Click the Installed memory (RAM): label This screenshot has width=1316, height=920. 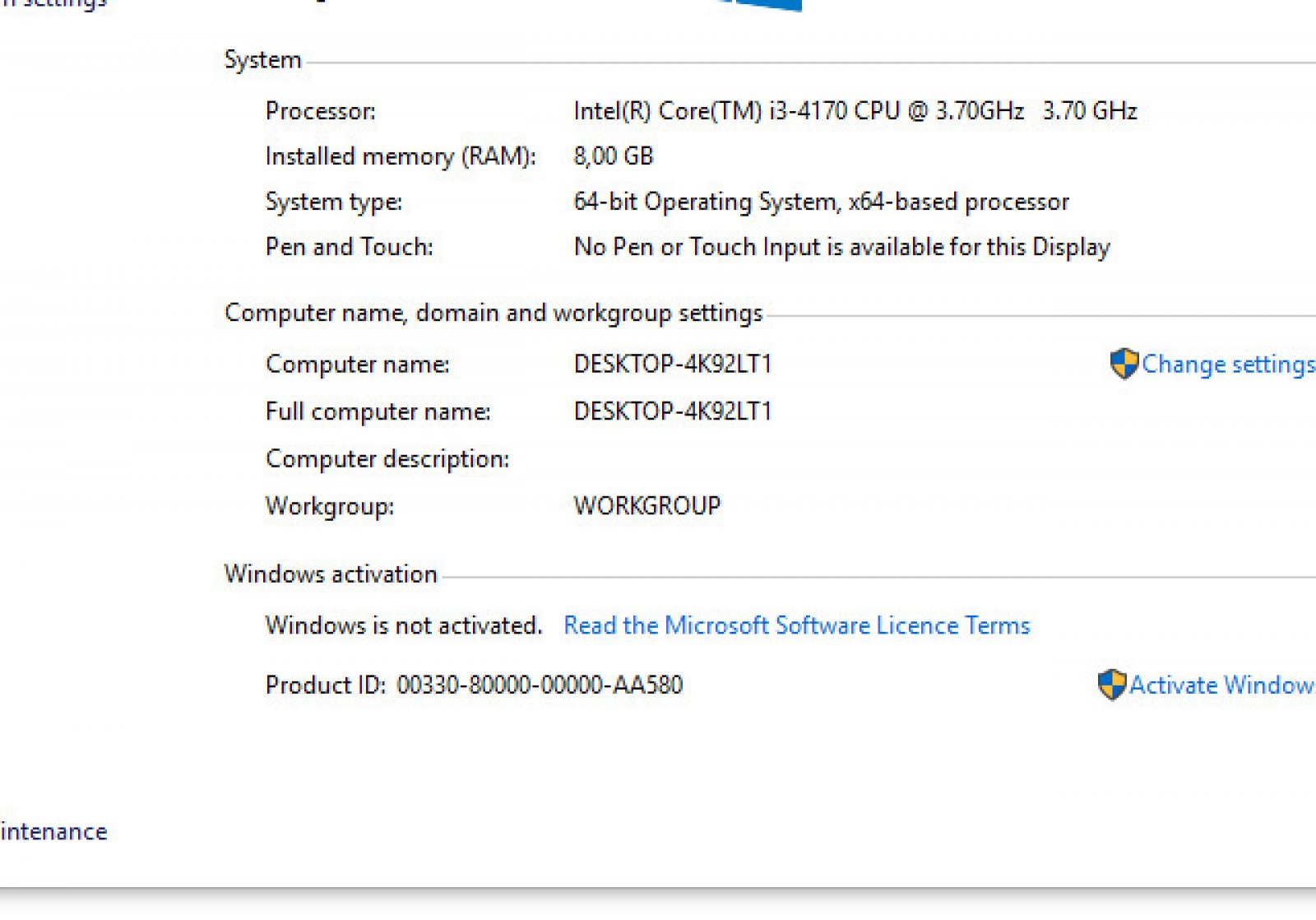401,156
